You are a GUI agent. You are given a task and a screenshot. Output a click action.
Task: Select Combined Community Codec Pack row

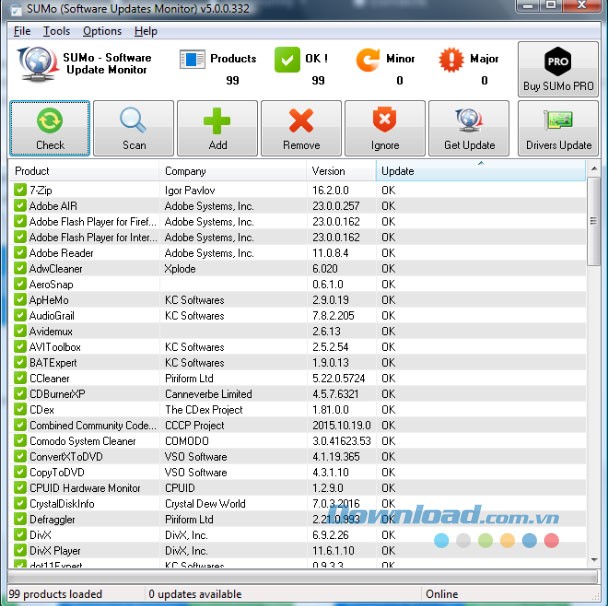(x=298, y=425)
